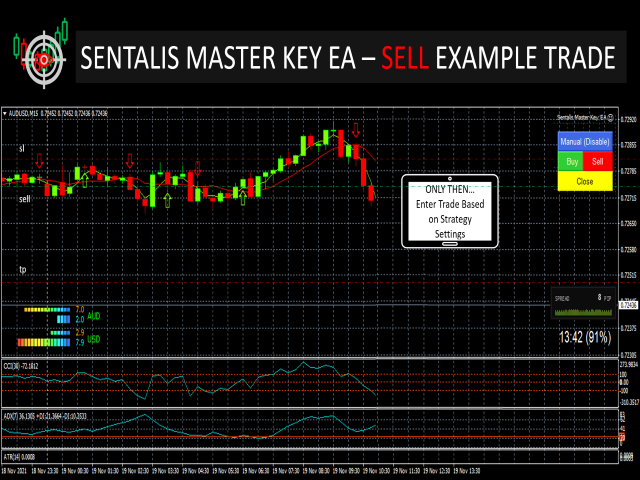Click the green Buy button

(571, 162)
